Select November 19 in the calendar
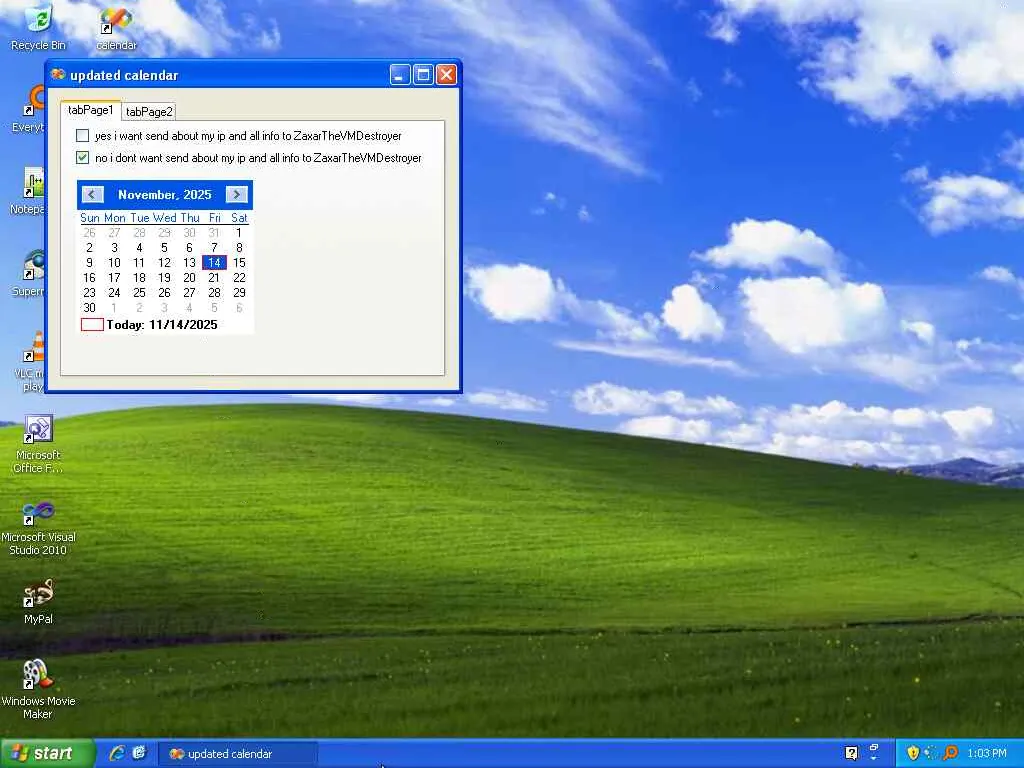 [164, 278]
